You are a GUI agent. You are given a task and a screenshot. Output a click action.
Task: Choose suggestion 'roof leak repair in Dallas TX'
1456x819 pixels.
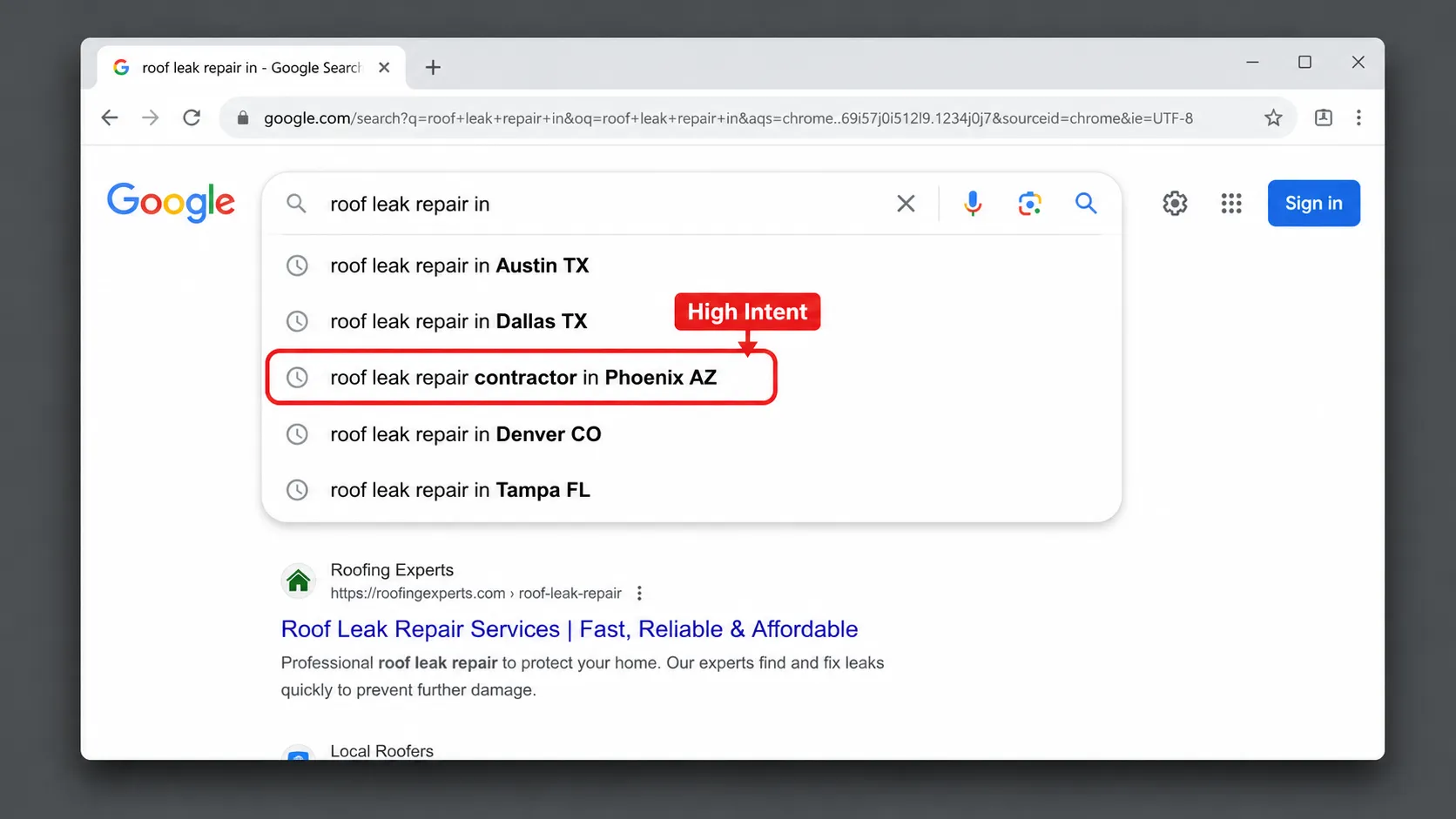[x=691, y=321]
